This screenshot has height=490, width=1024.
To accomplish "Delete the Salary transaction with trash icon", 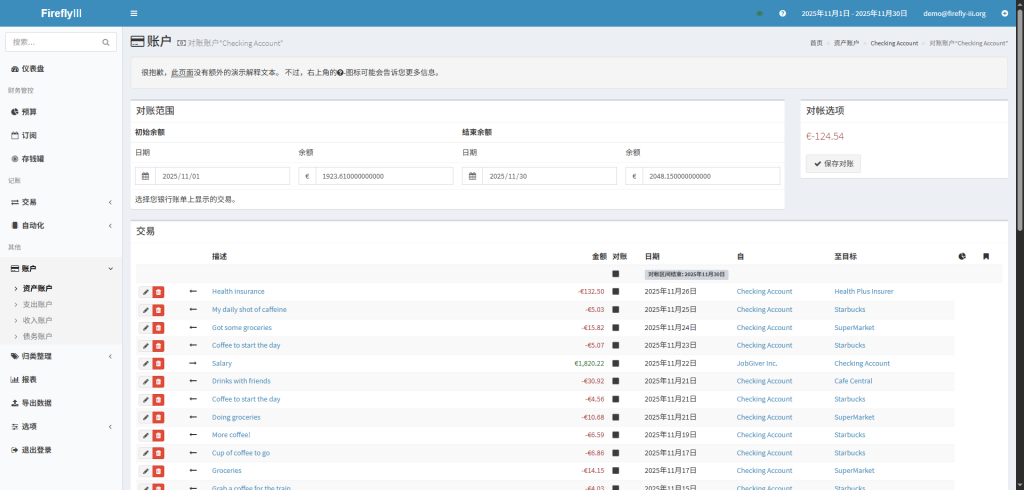I will click(x=158, y=364).
